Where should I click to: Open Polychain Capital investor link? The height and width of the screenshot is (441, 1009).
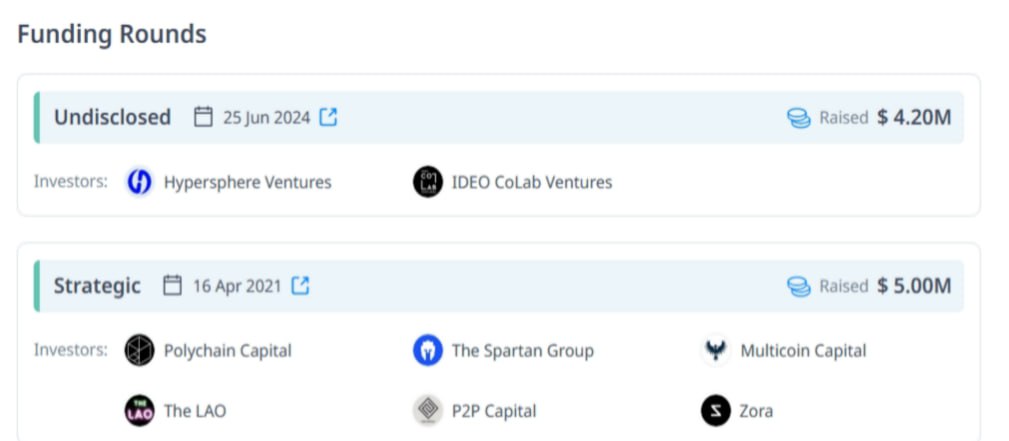[x=228, y=351]
